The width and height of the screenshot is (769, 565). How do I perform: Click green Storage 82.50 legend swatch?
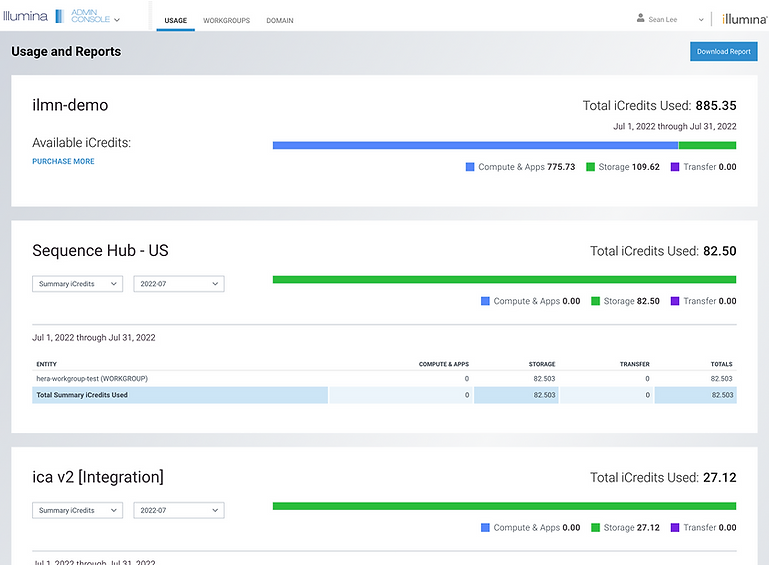coord(595,301)
